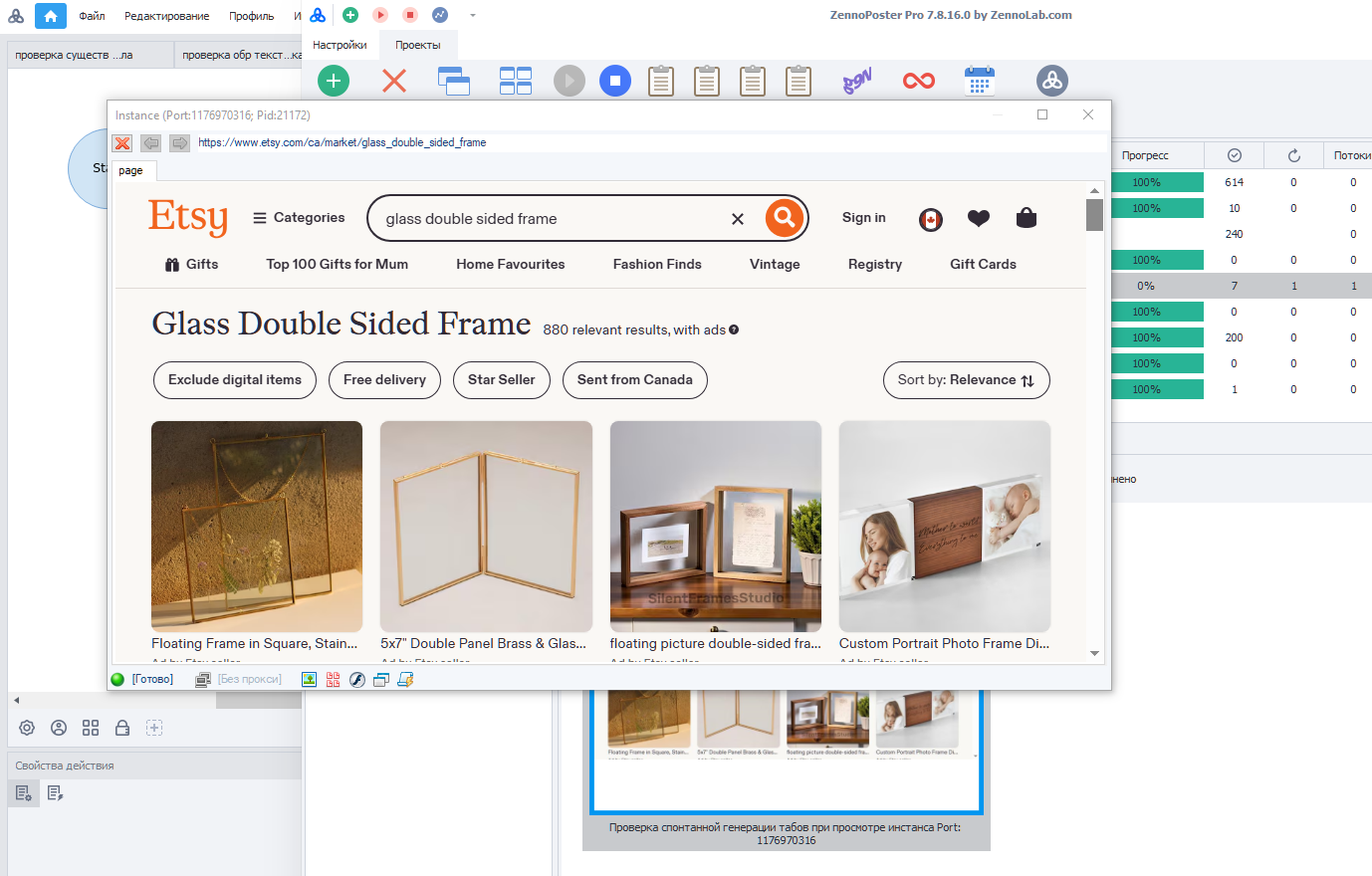Image resolution: width=1372 pixels, height=876 pixels.
Task: Click the blue stop button in the toolbar
Action: [615, 81]
